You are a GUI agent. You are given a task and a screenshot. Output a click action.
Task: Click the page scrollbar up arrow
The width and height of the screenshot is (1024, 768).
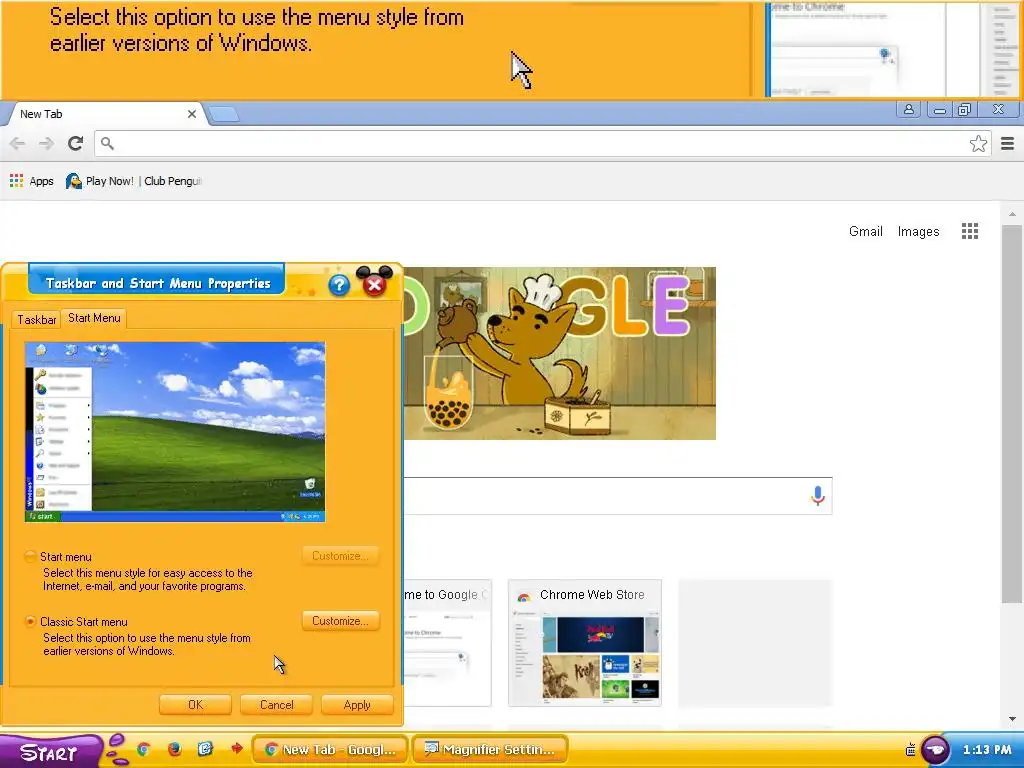click(1012, 214)
